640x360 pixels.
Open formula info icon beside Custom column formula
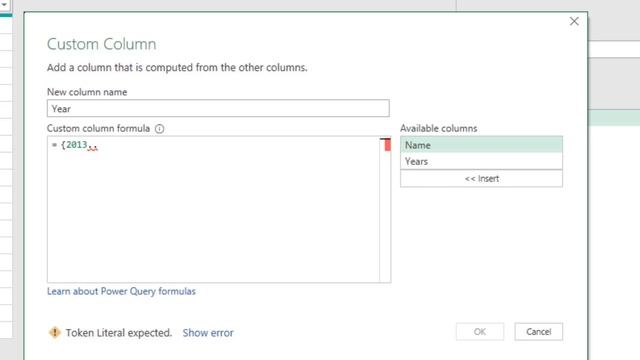(x=160, y=129)
